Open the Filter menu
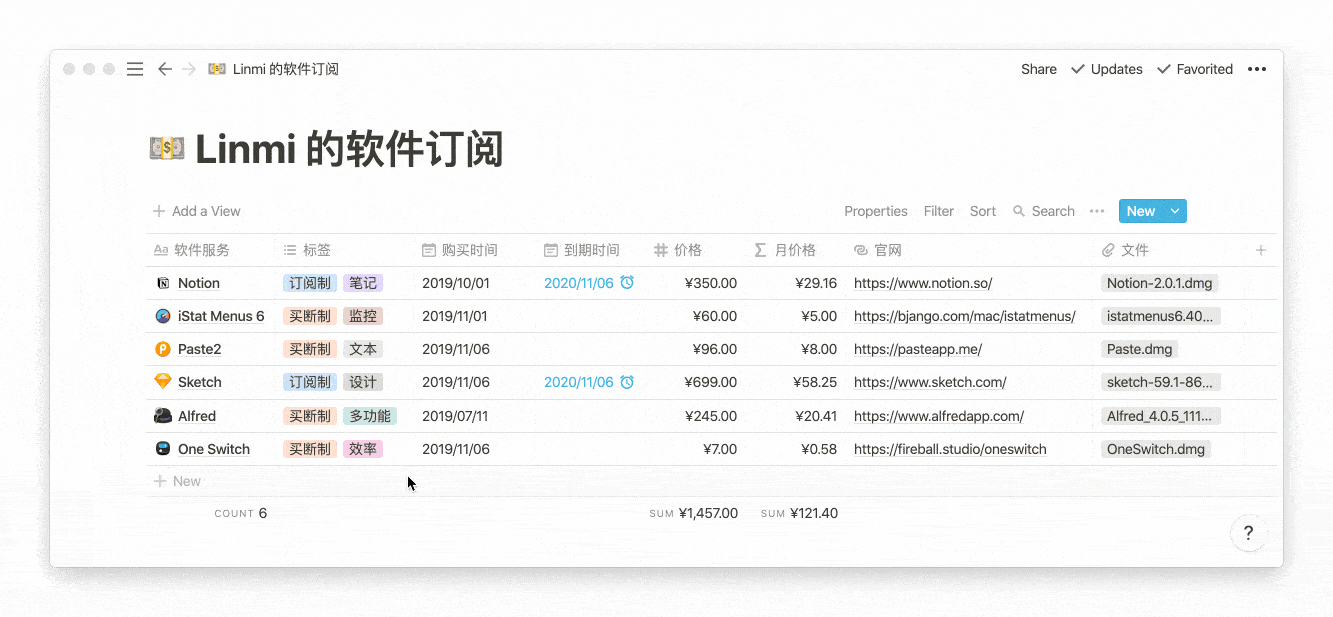This screenshot has width=1333, height=617. [x=939, y=211]
